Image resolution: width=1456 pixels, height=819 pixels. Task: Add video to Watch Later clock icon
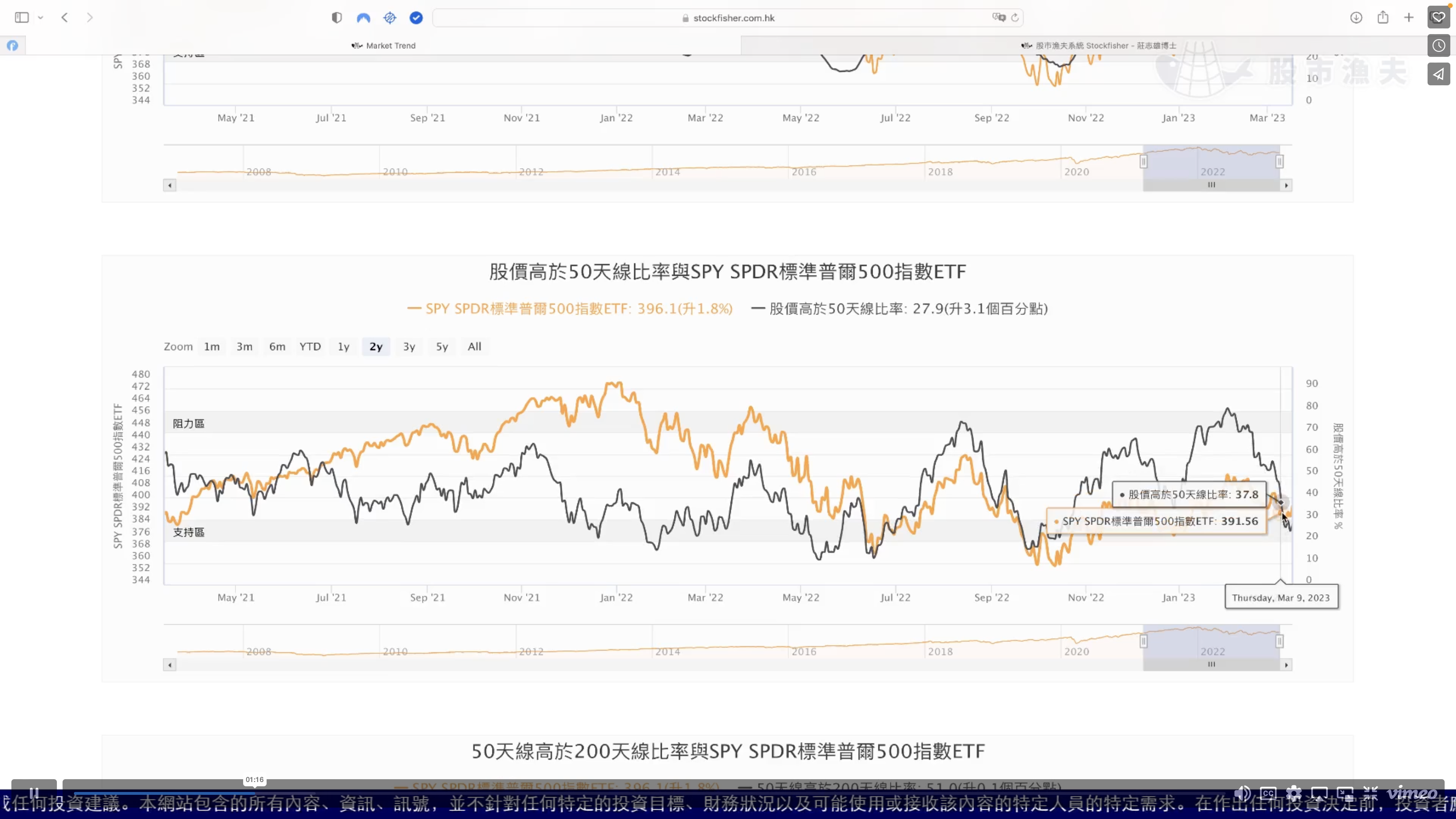[1439, 46]
